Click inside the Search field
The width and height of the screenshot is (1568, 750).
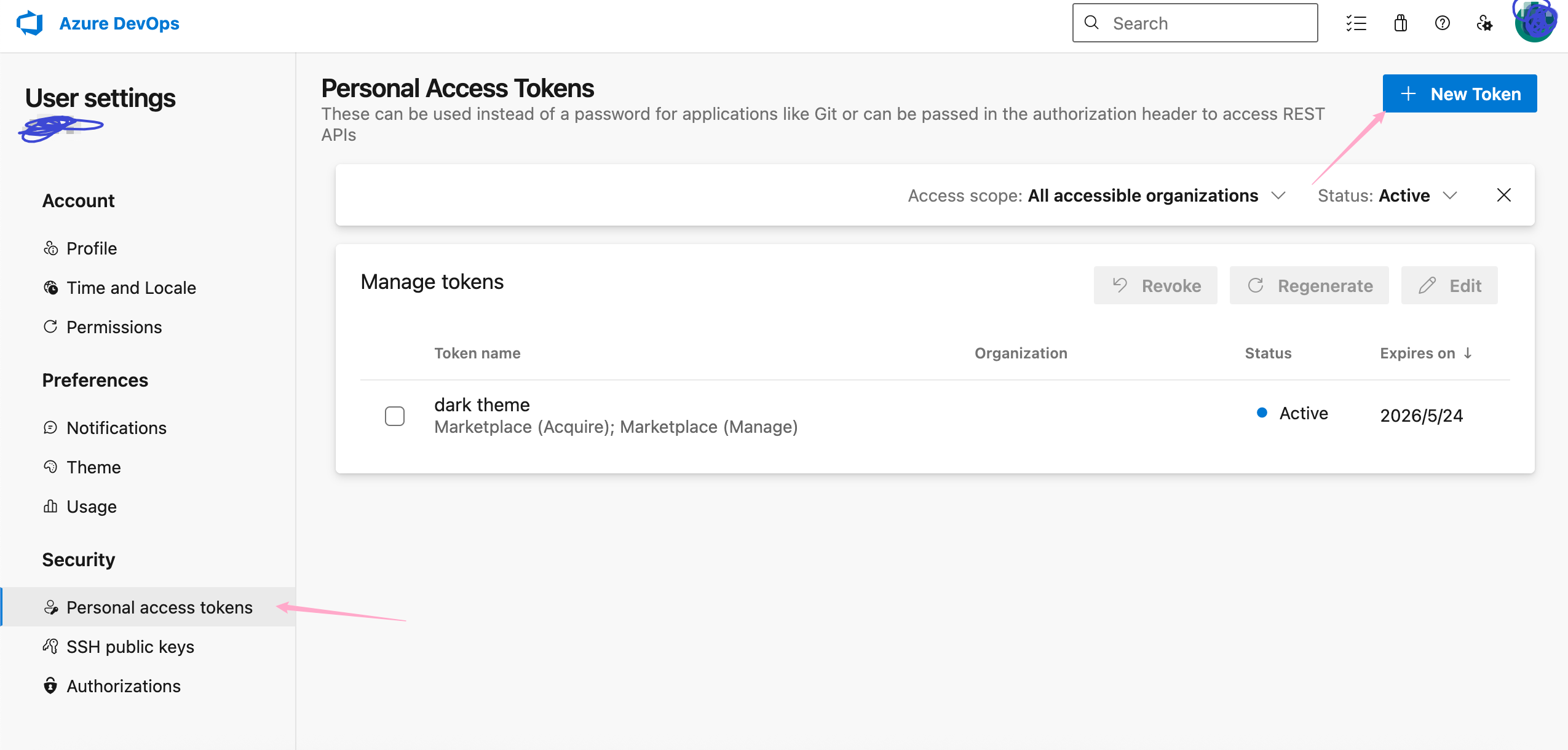(x=1205, y=23)
